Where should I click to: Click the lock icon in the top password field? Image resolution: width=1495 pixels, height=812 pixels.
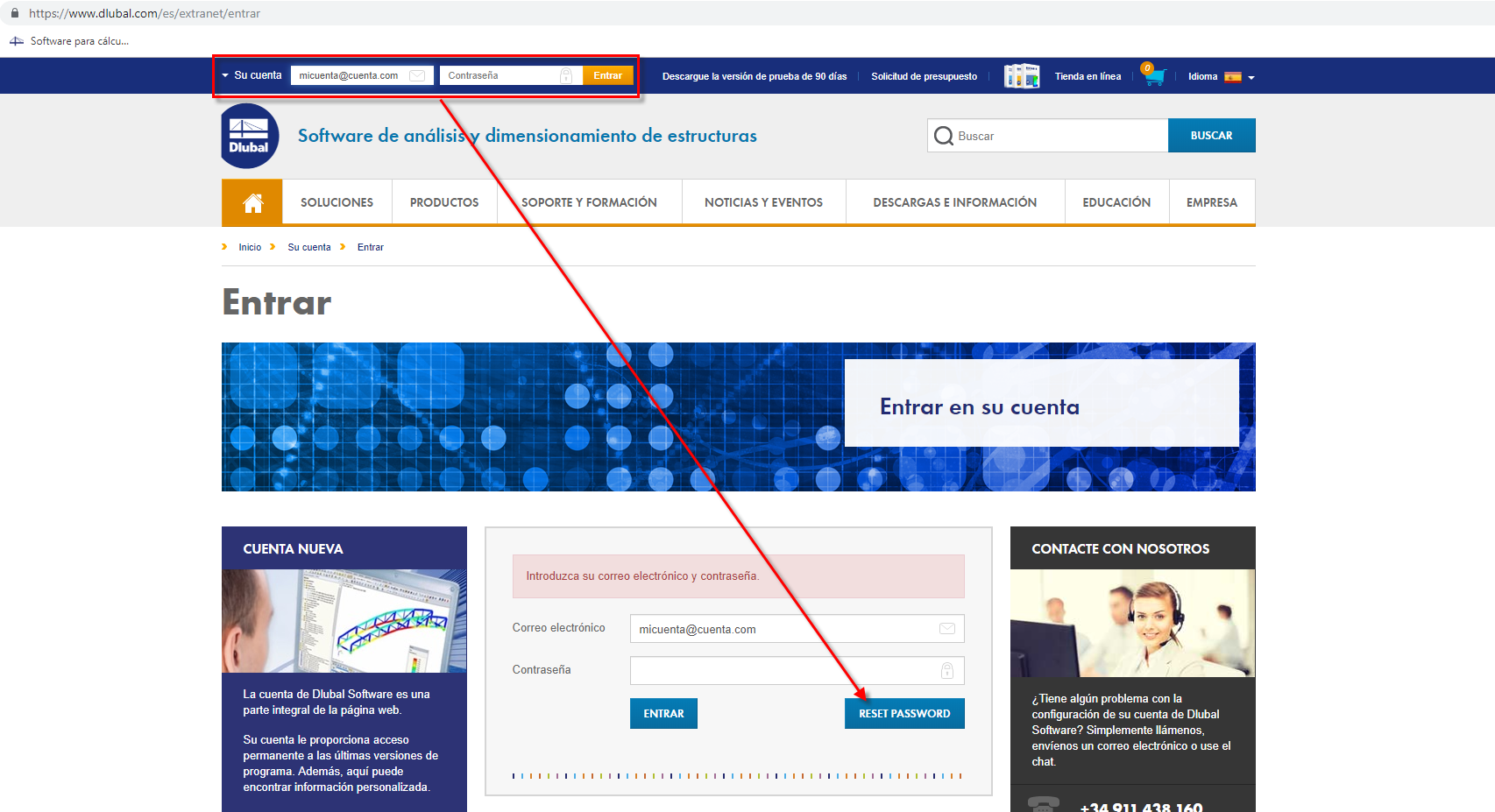[x=566, y=75]
